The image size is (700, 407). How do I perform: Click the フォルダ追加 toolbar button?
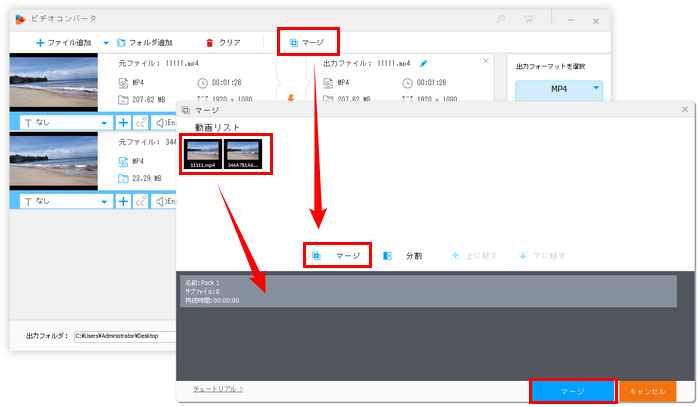tap(145, 43)
